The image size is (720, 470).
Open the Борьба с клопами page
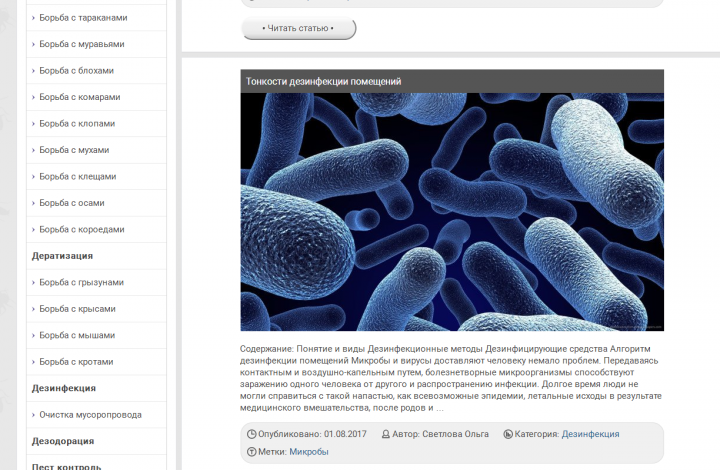click(77, 123)
